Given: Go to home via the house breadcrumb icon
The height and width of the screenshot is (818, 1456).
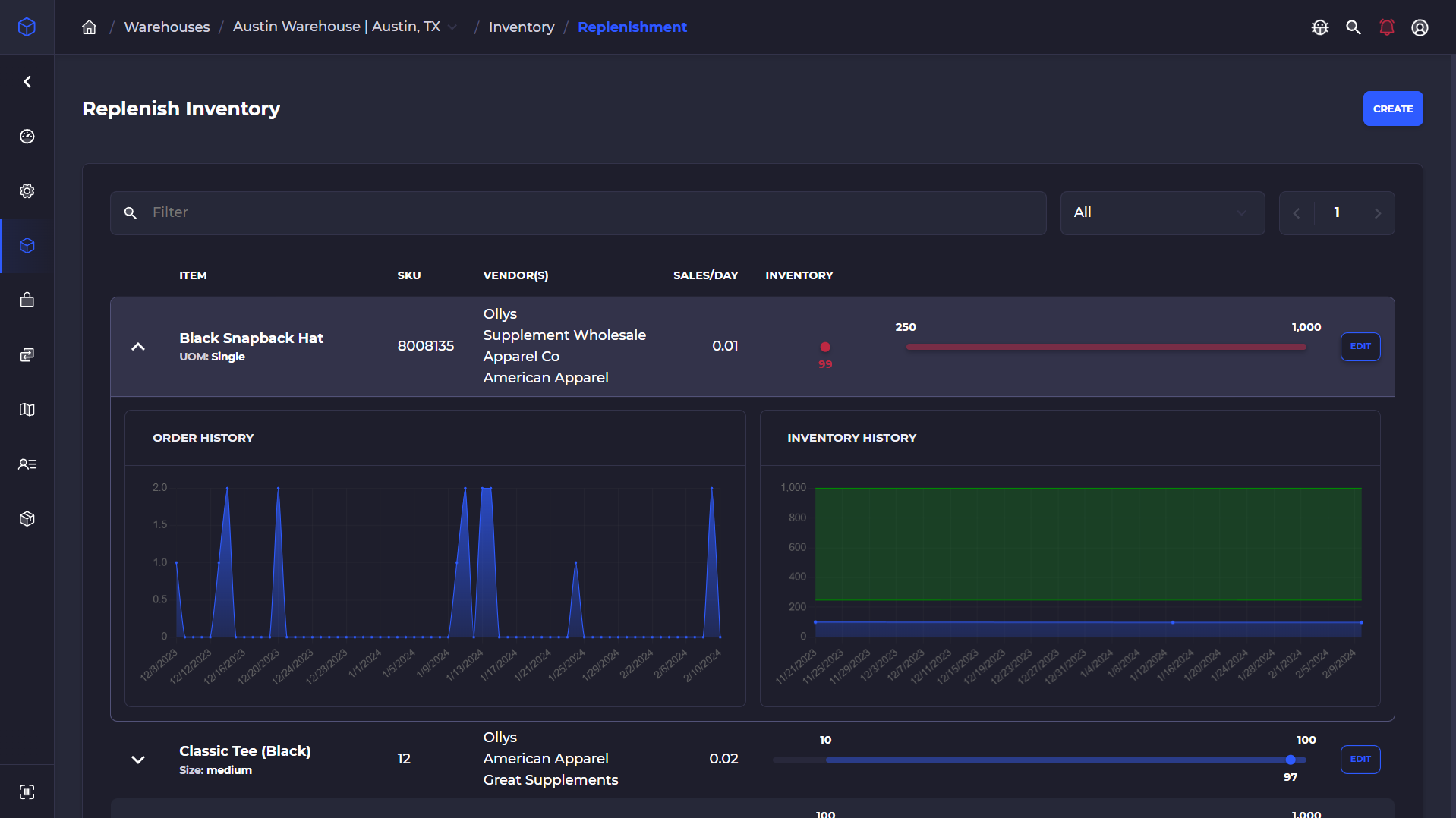Looking at the screenshot, I should (90, 27).
